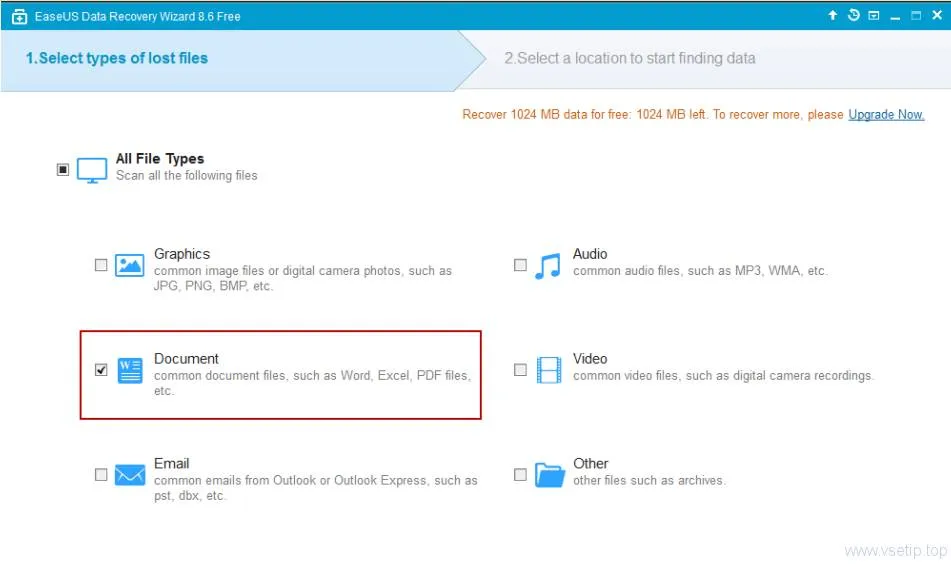Image resolution: width=951 pixels, height=564 pixels.
Task: Toggle the All File Types checkbox
Action: click(62, 169)
